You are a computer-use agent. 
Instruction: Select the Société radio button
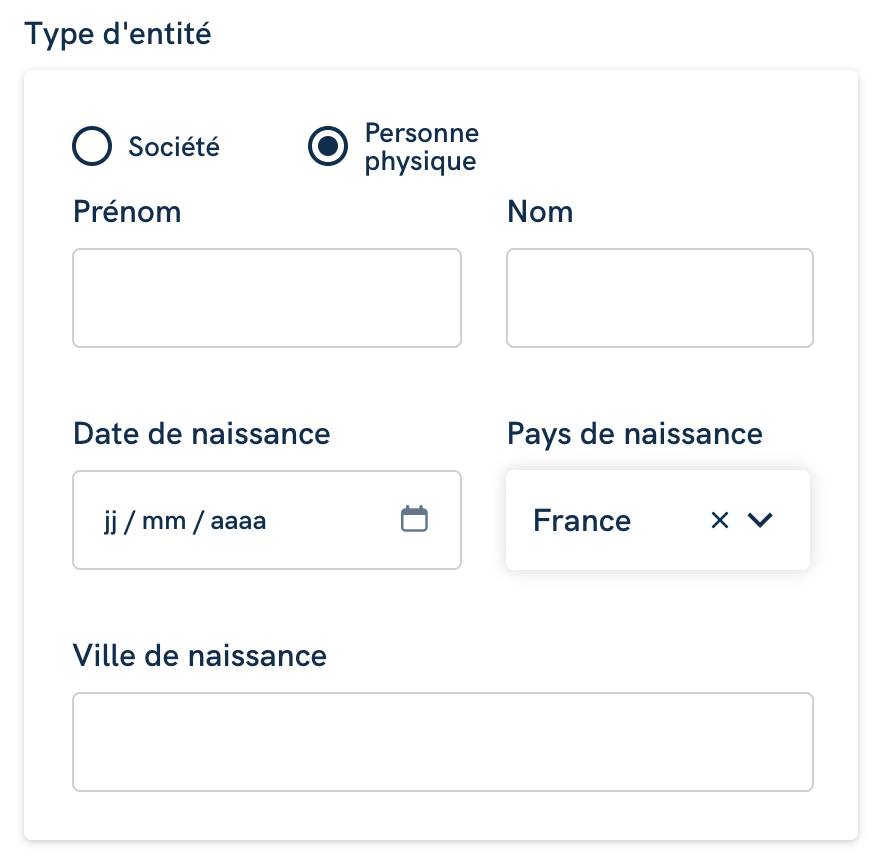[x=92, y=146]
